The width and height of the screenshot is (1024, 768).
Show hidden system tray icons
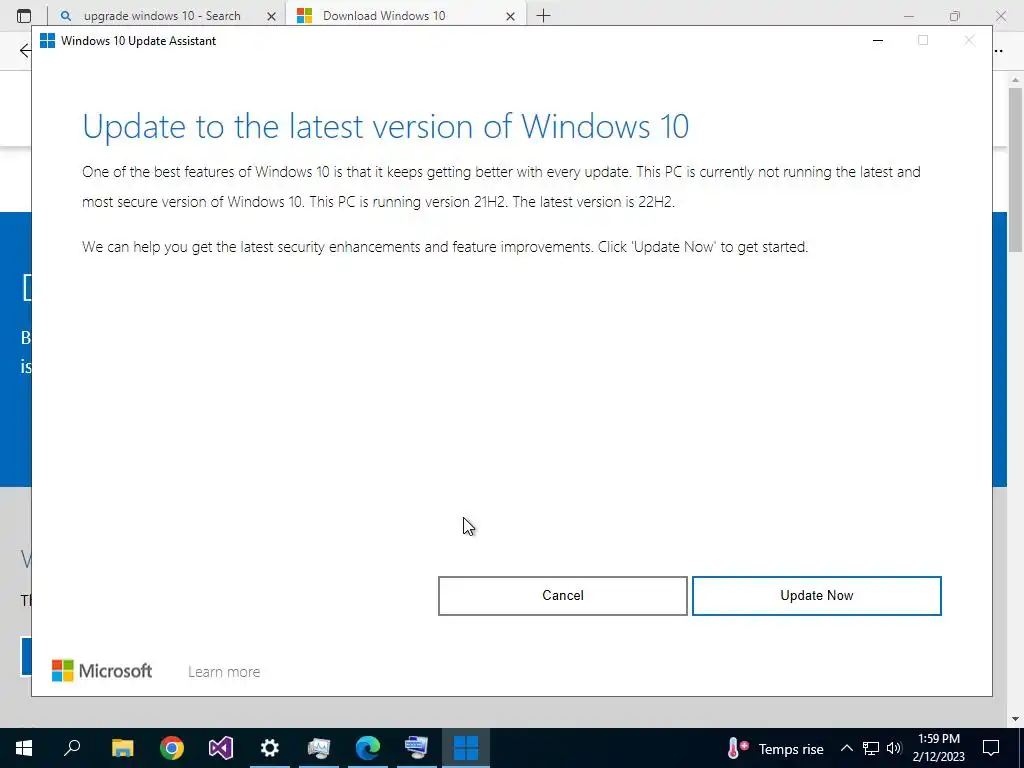click(846, 748)
